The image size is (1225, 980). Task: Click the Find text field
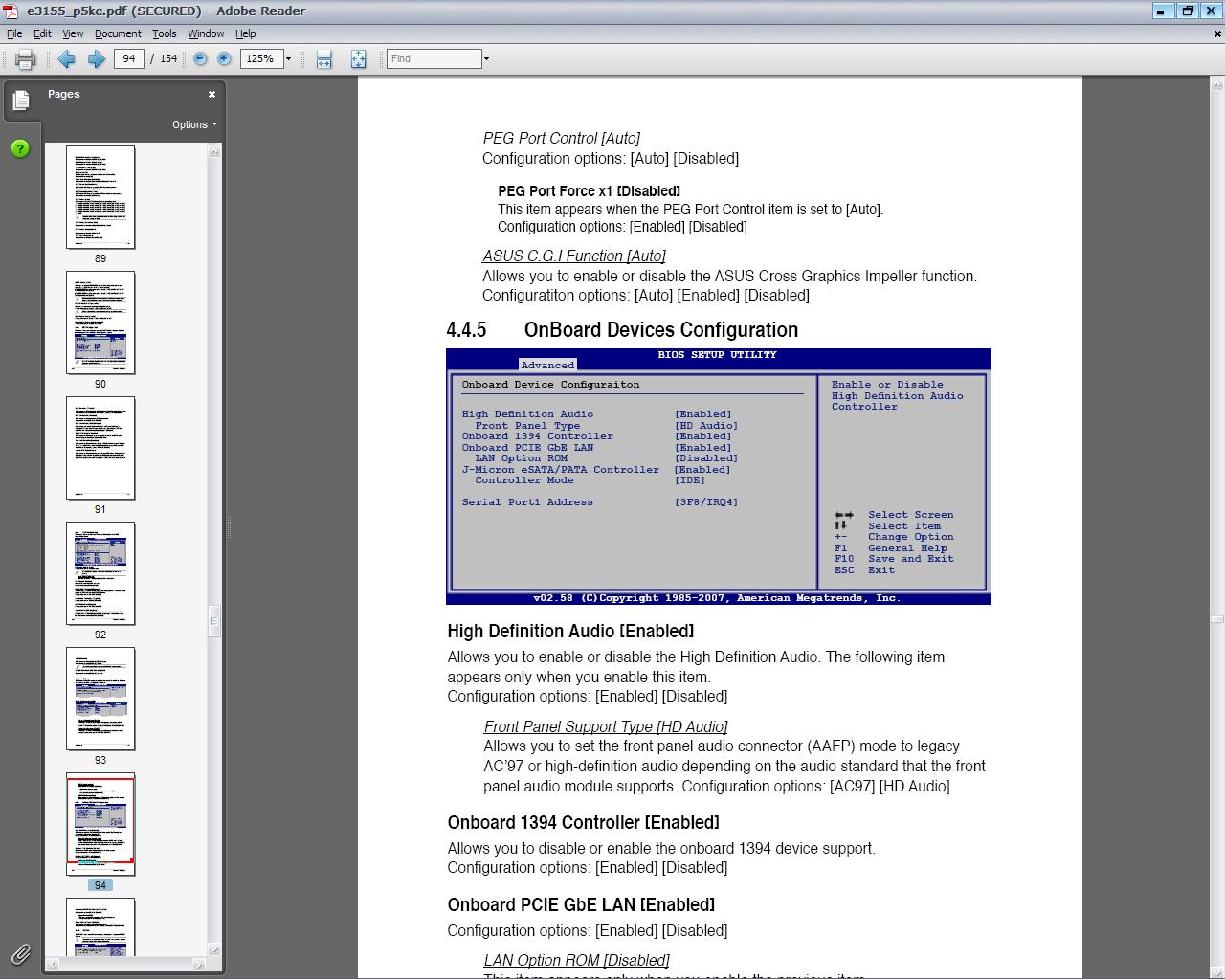pyautogui.click(x=434, y=59)
